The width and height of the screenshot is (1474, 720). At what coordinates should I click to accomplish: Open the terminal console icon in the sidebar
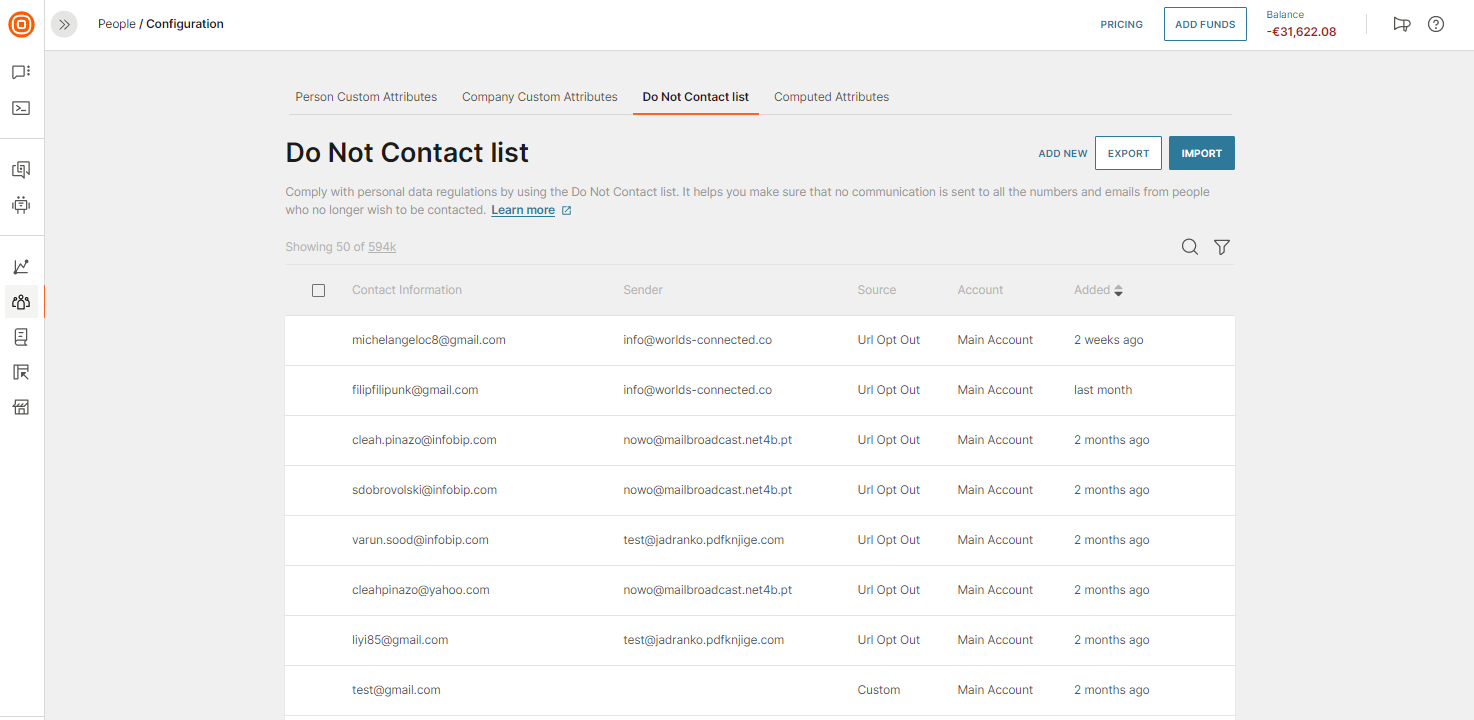[21, 108]
